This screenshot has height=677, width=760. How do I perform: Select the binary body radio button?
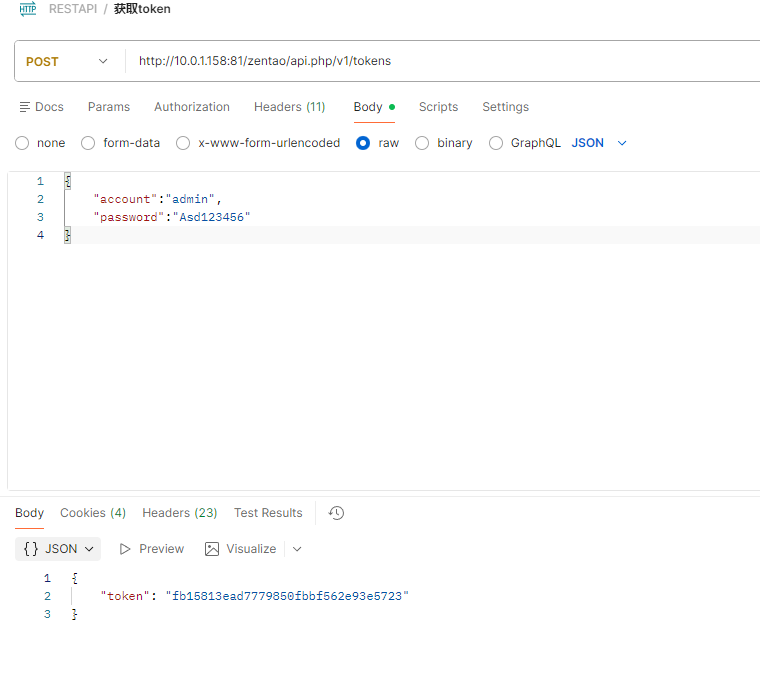click(422, 143)
